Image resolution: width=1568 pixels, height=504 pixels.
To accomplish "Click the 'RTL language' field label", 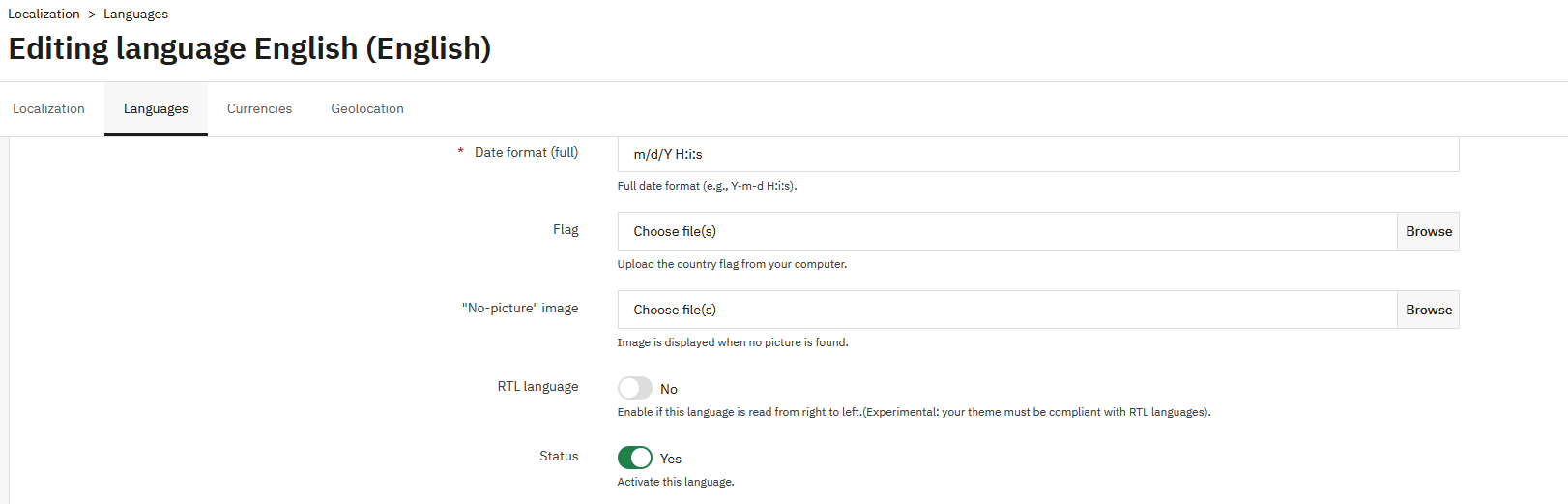I will 537,386.
